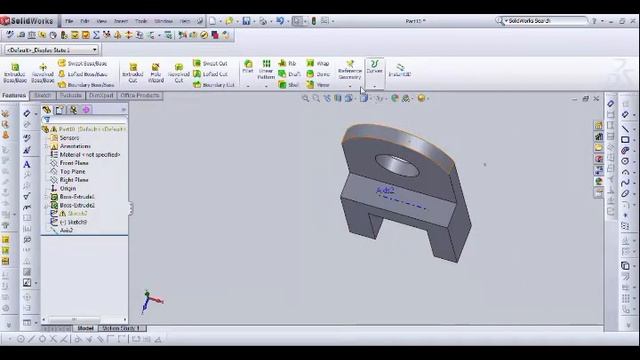
Task: Launch Instant3D mode
Action: coord(400,70)
